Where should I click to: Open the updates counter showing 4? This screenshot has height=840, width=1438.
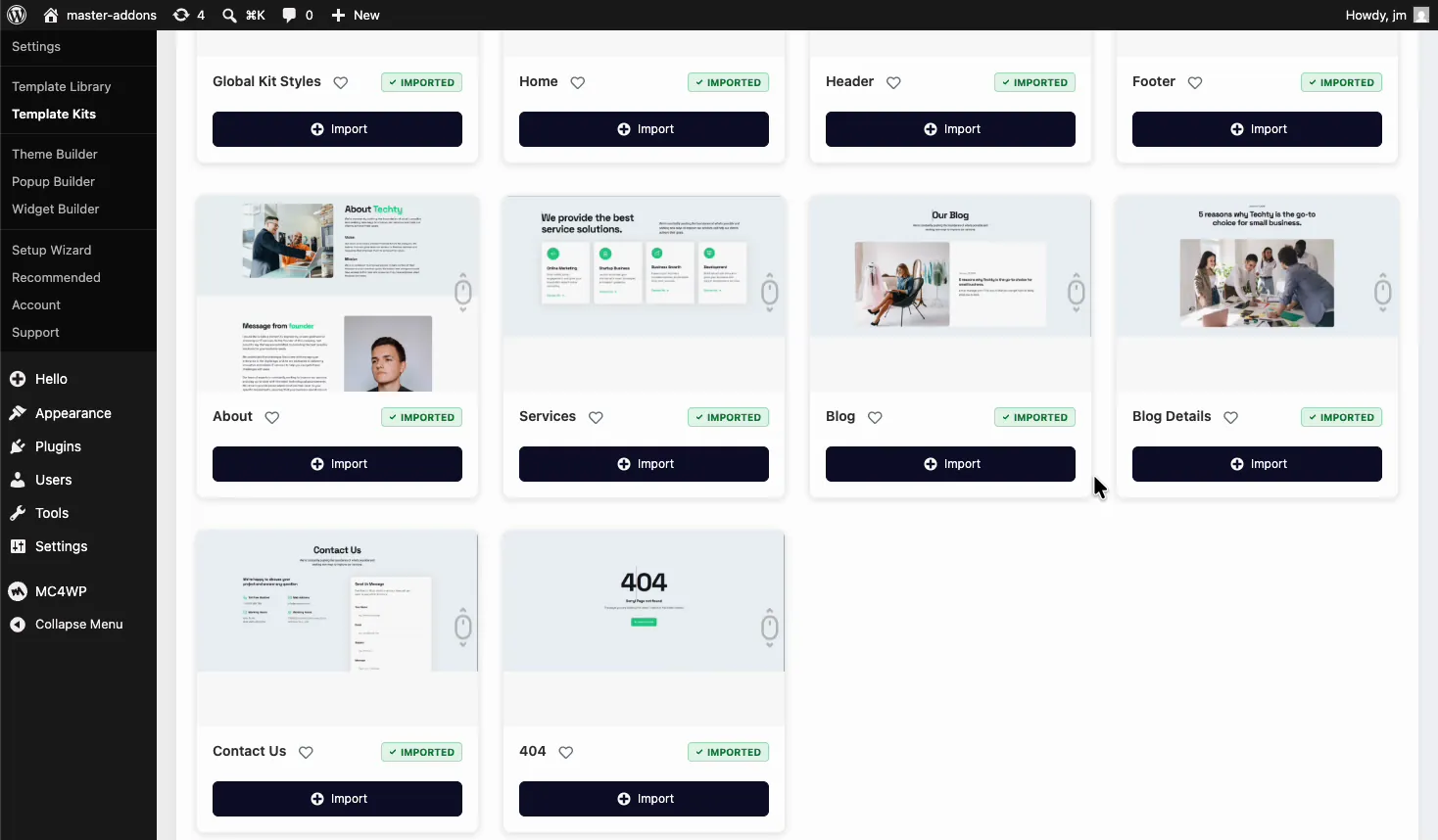pyautogui.click(x=189, y=15)
